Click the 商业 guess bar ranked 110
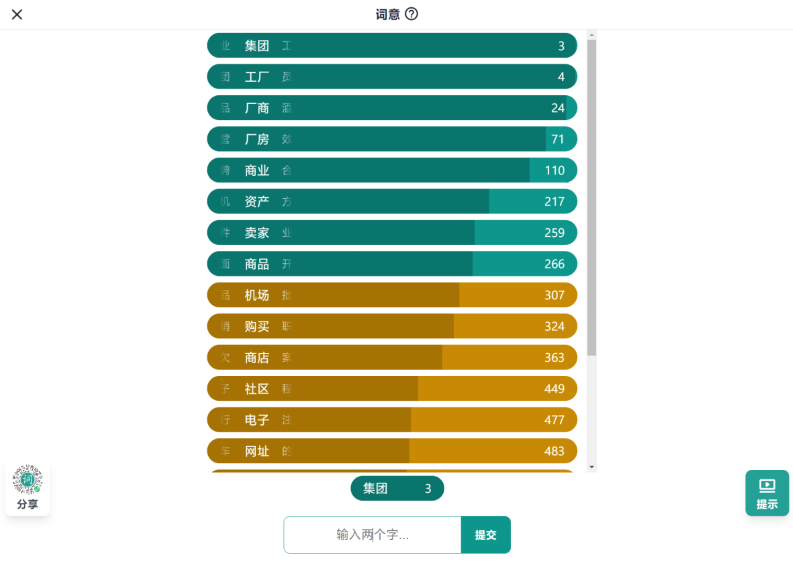The height and width of the screenshot is (564, 793). tap(392, 170)
